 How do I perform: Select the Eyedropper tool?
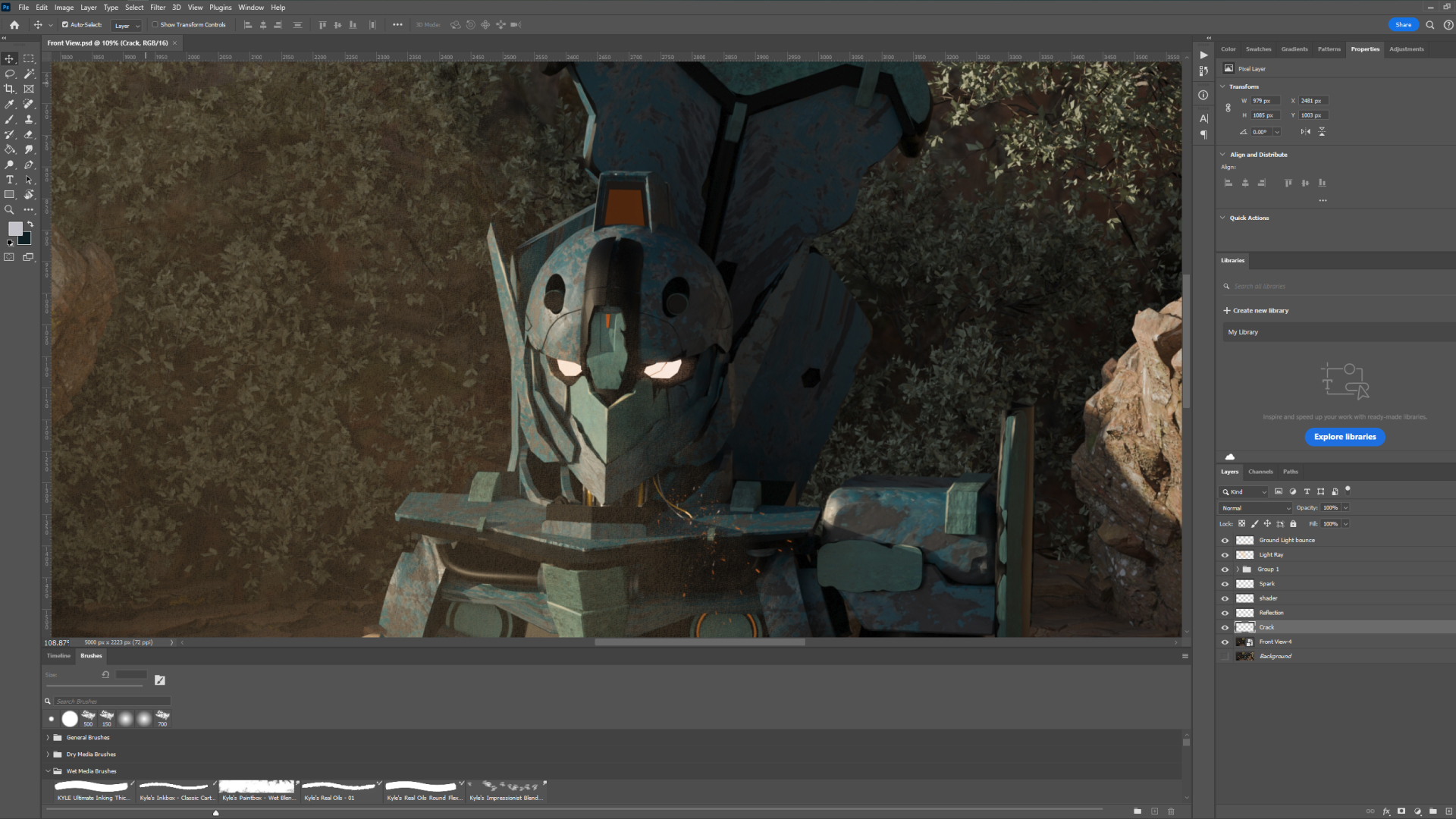pyautogui.click(x=10, y=104)
